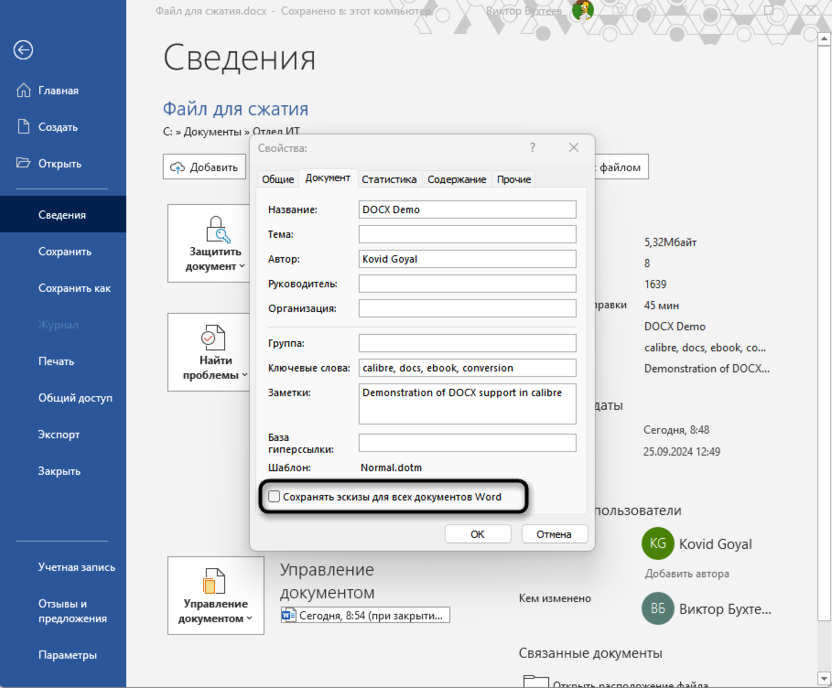Select the Документ tab
The height and width of the screenshot is (688, 832).
pos(328,178)
